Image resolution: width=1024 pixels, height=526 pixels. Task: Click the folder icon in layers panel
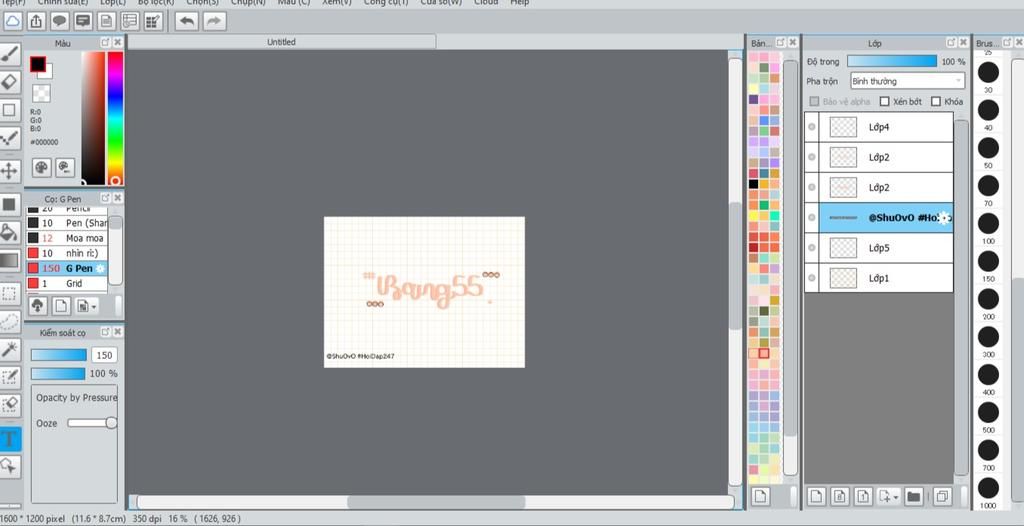[x=914, y=497]
